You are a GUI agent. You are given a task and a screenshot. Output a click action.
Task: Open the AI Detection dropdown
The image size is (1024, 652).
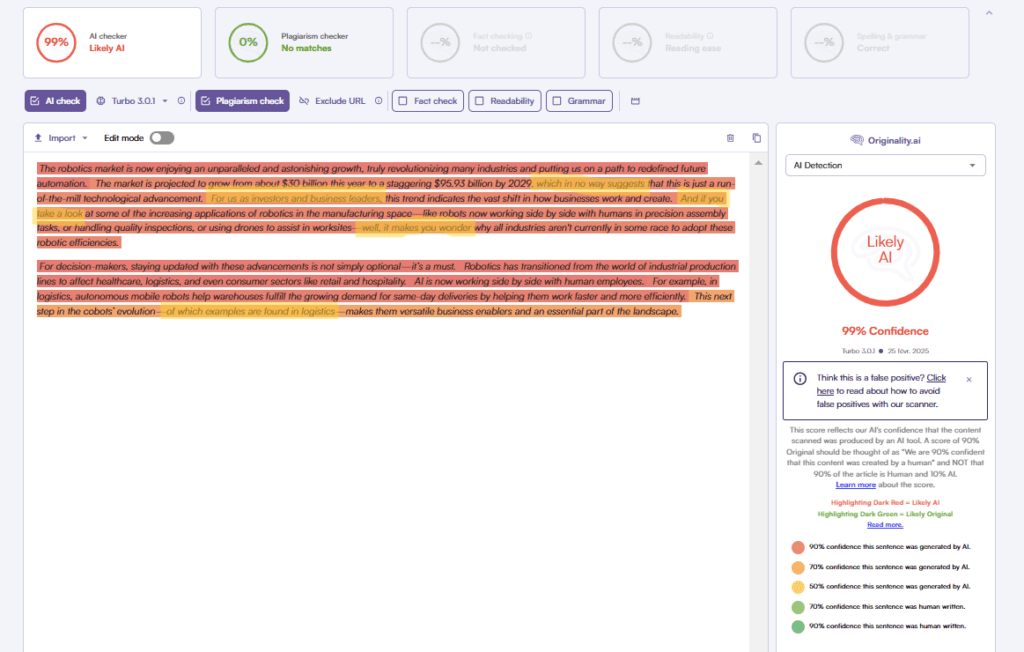pos(885,165)
